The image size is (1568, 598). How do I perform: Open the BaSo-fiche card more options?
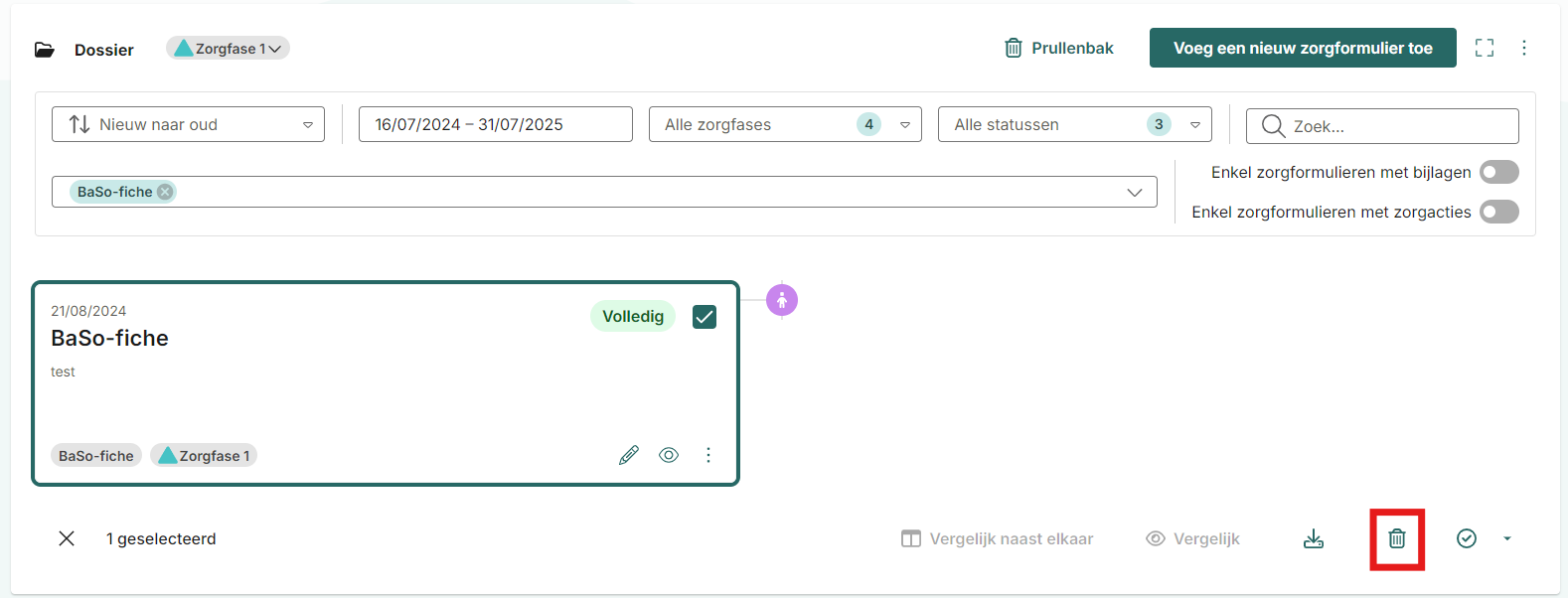(708, 455)
